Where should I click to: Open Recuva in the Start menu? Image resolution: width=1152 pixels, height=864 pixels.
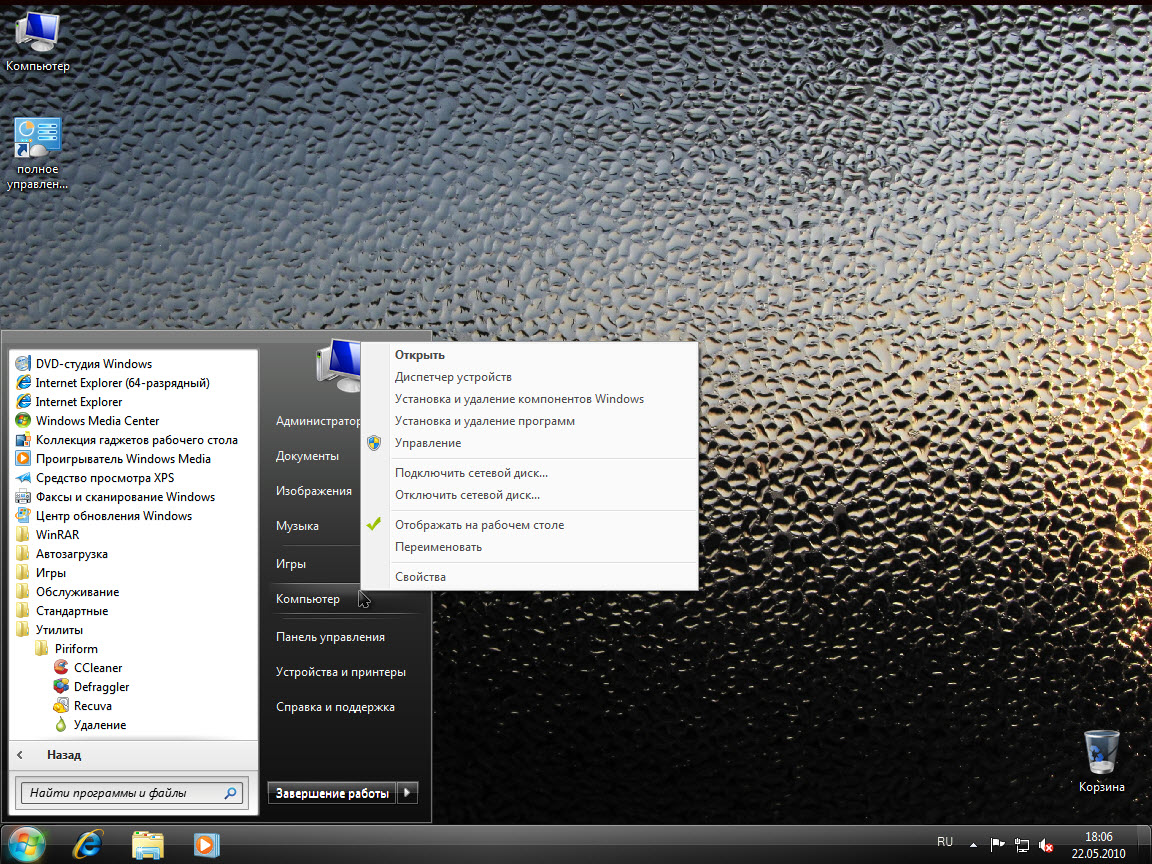click(x=92, y=706)
